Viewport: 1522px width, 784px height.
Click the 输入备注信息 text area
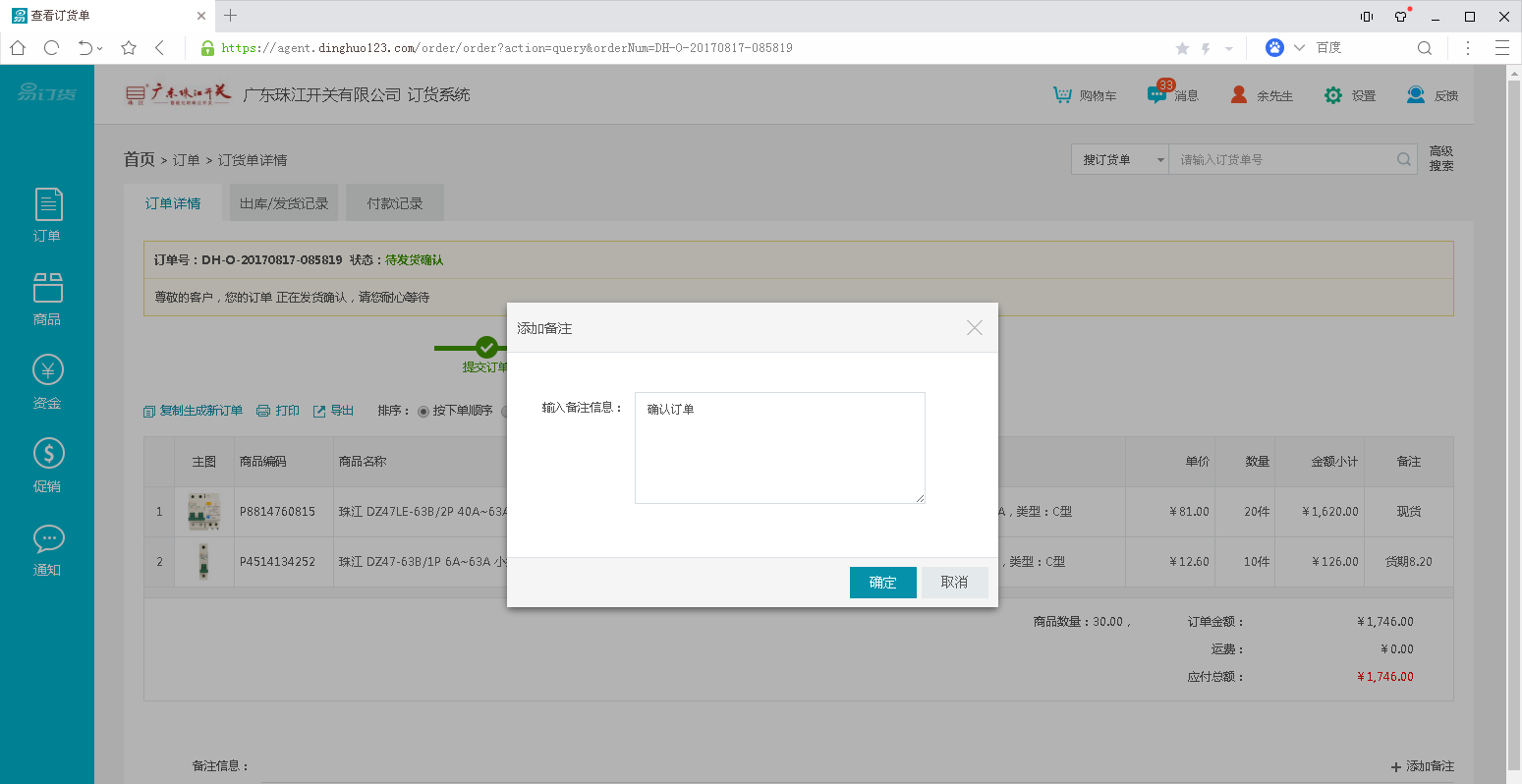coord(779,448)
